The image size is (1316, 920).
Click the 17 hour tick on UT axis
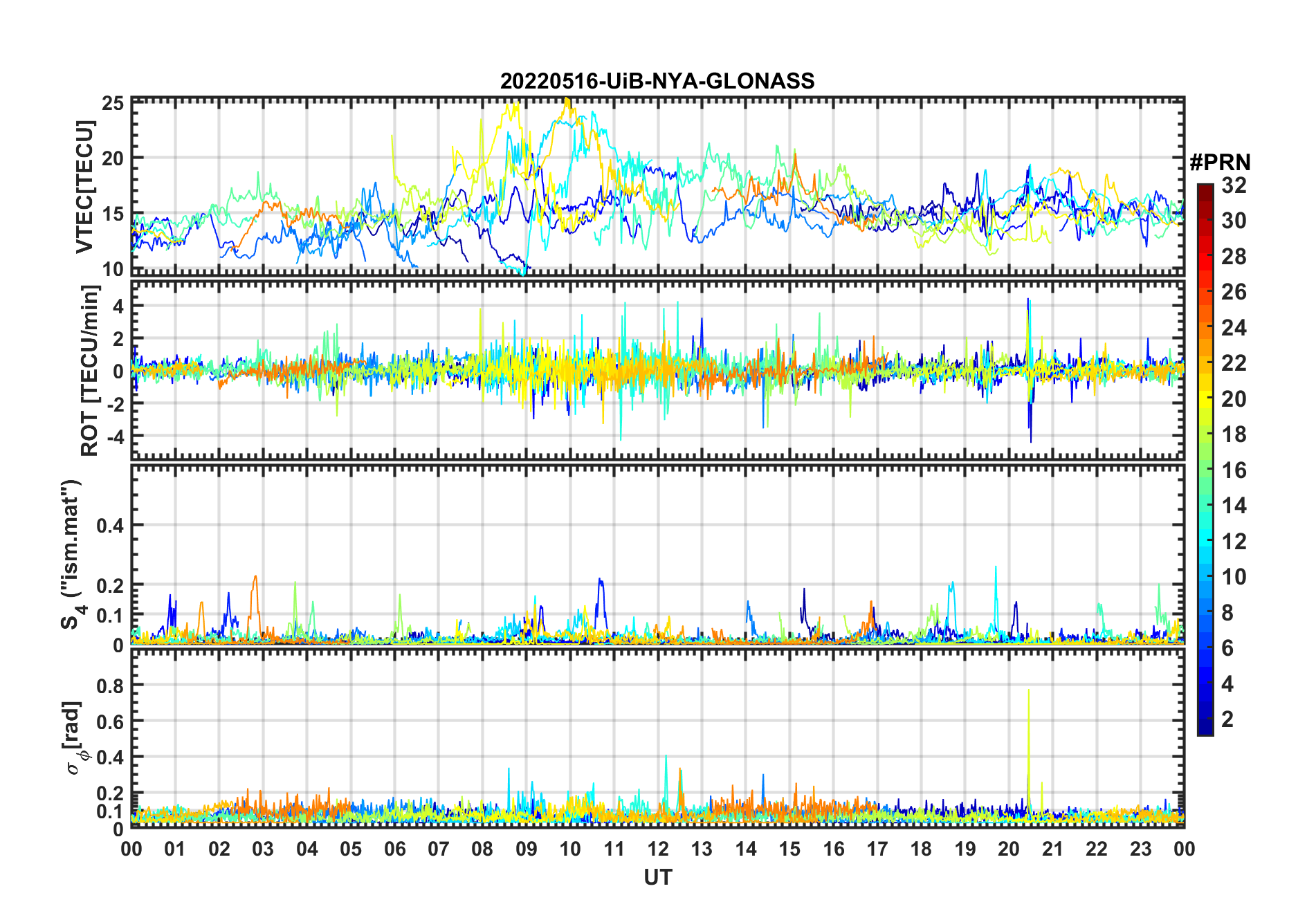pyautogui.click(x=877, y=849)
